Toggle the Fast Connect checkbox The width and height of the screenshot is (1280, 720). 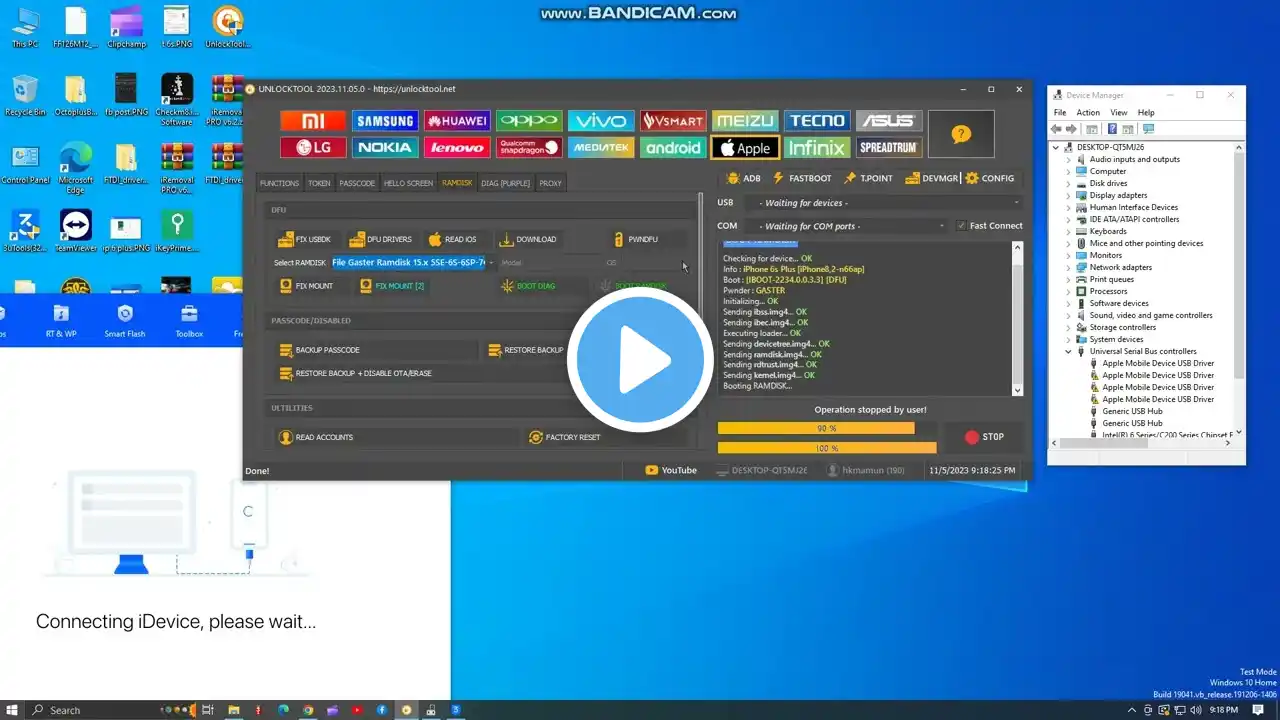tap(961, 226)
